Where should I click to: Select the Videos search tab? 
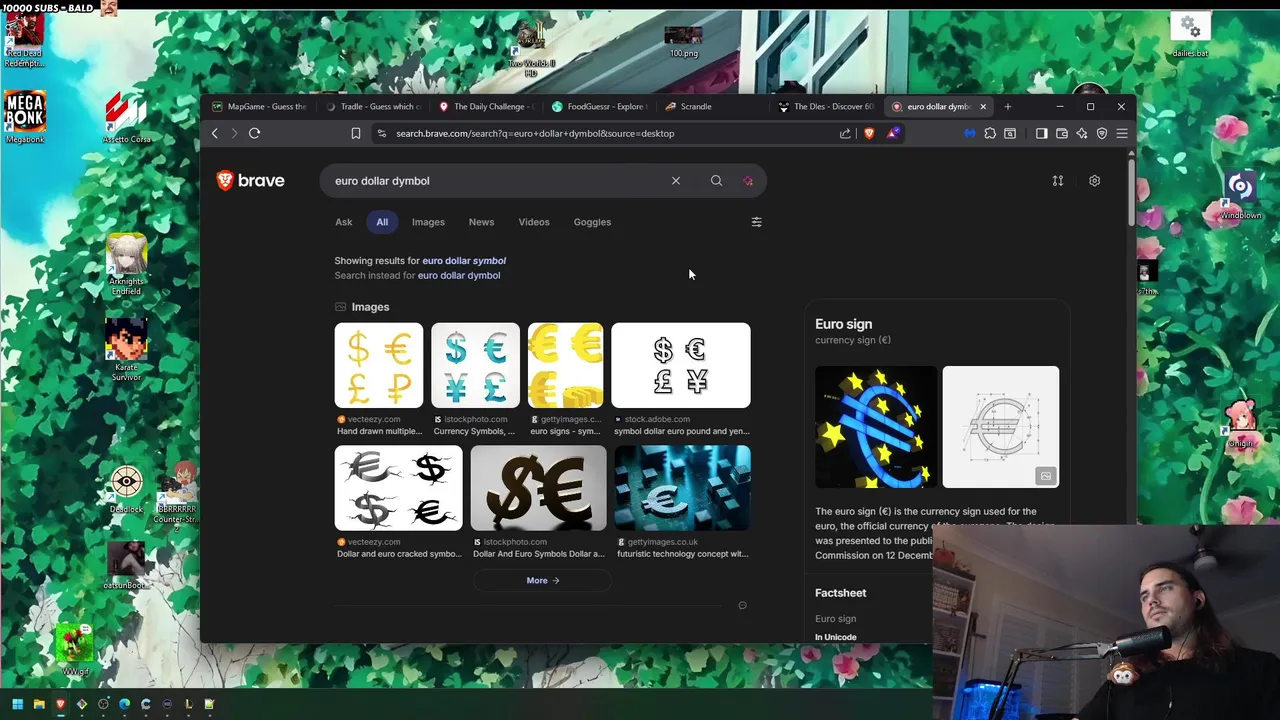coord(534,222)
